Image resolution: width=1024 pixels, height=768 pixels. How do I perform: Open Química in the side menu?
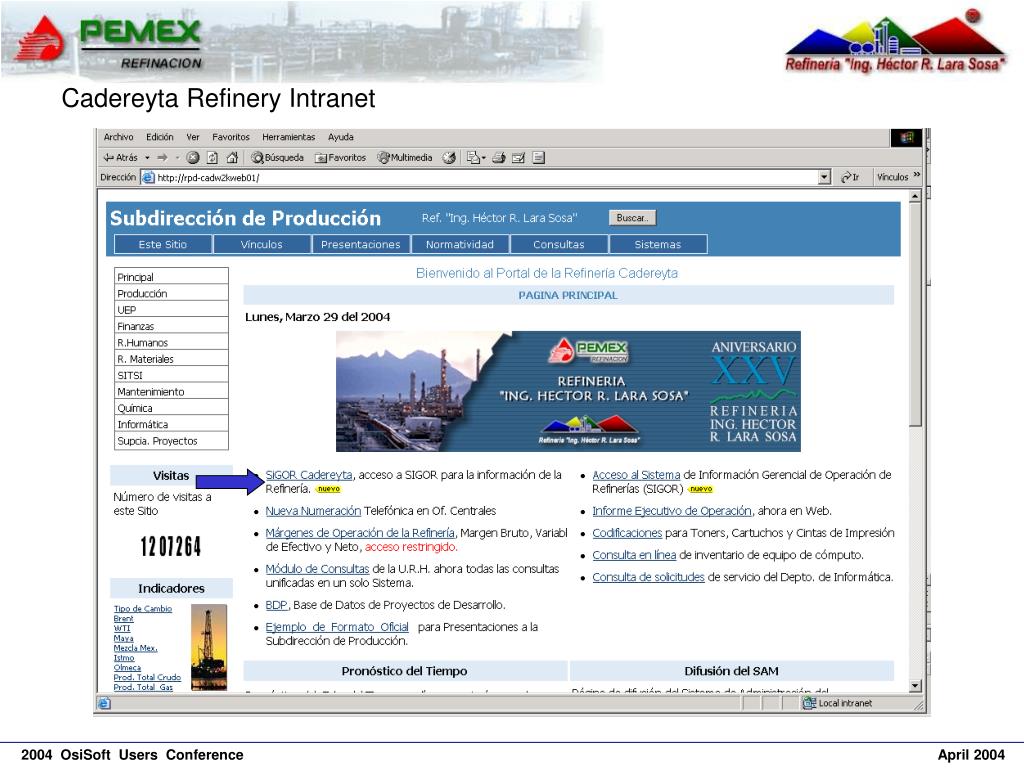pos(171,408)
